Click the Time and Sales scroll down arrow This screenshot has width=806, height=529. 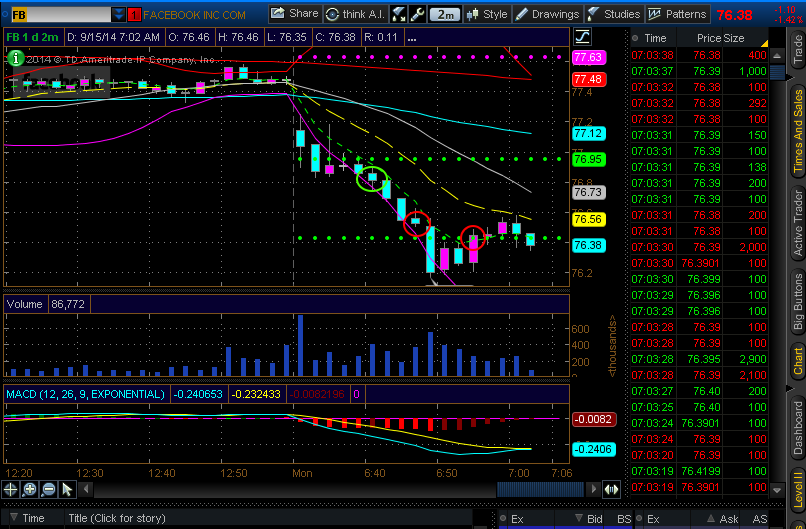[x=777, y=490]
